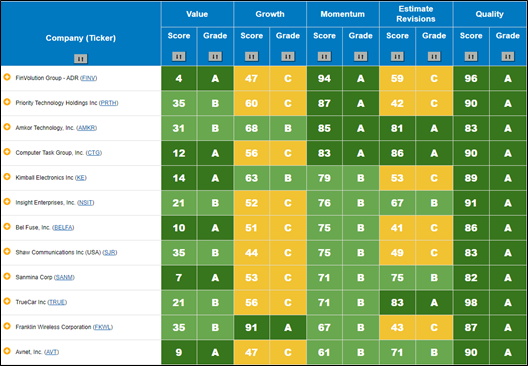The height and width of the screenshot is (366, 528).
Task: Click the Momentum column group header
Action: pyautogui.click(x=343, y=14)
